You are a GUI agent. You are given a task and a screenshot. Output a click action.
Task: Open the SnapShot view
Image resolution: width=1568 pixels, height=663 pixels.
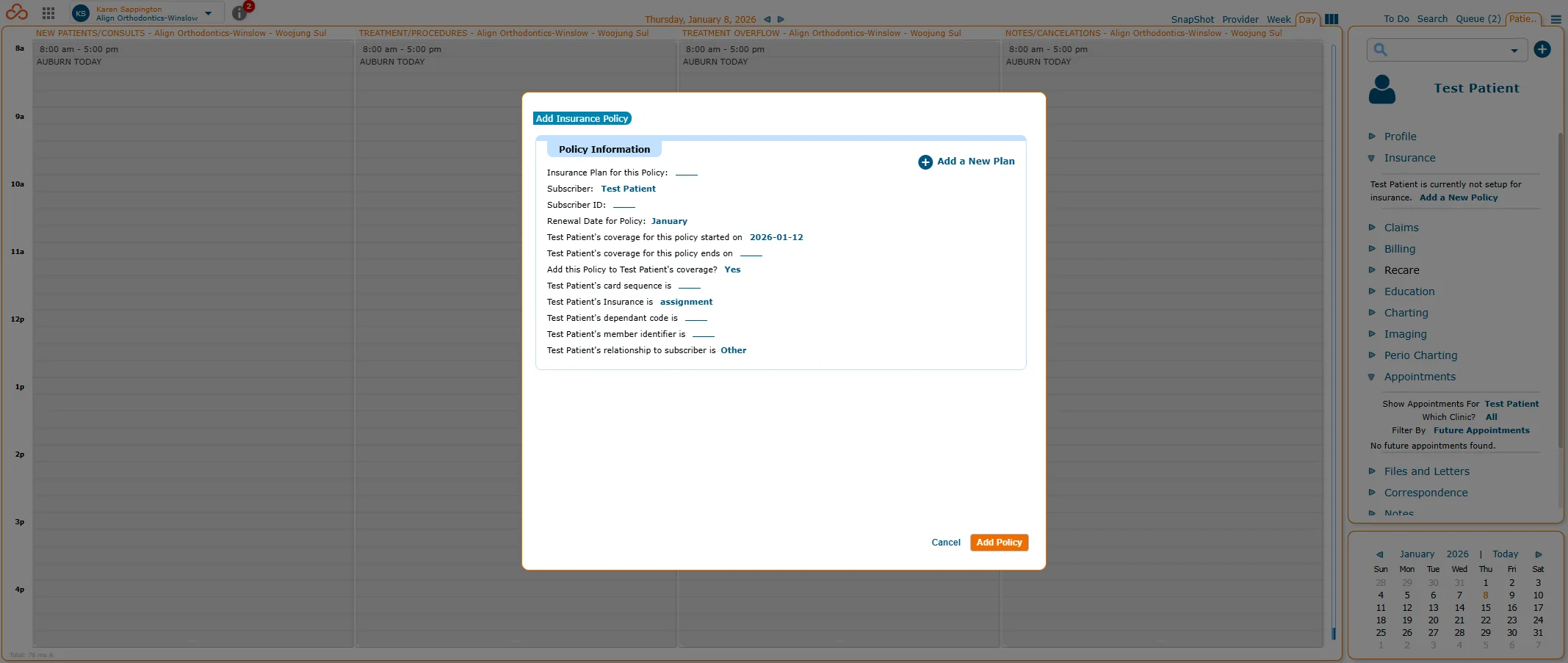(x=1191, y=19)
